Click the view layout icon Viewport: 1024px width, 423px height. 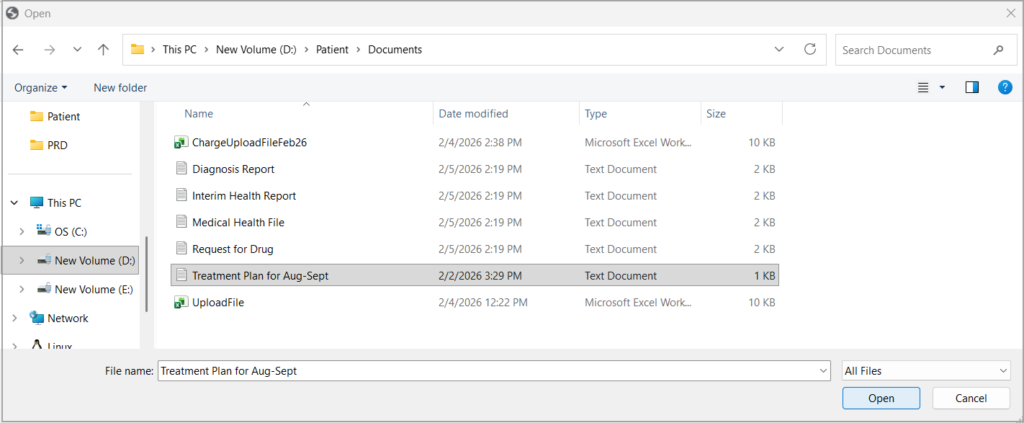[x=924, y=88]
